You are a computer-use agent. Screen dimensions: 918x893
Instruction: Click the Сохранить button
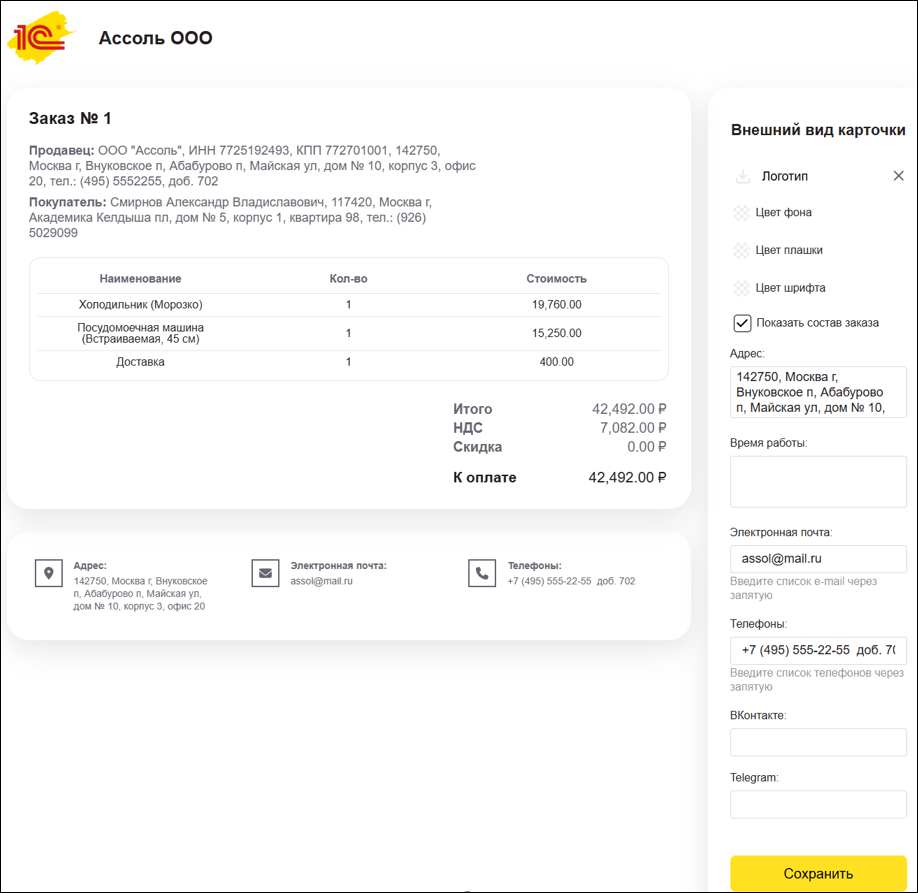(818, 873)
